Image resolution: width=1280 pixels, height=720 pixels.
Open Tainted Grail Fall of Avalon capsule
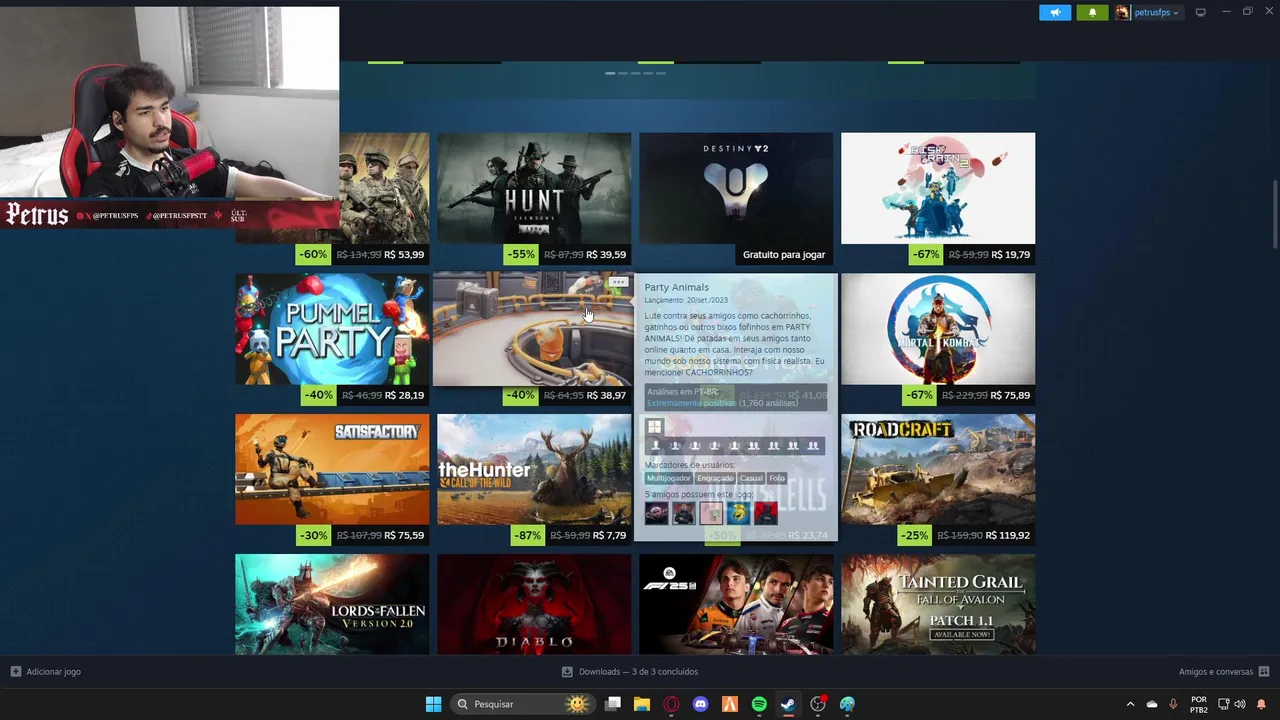[x=938, y=605]
